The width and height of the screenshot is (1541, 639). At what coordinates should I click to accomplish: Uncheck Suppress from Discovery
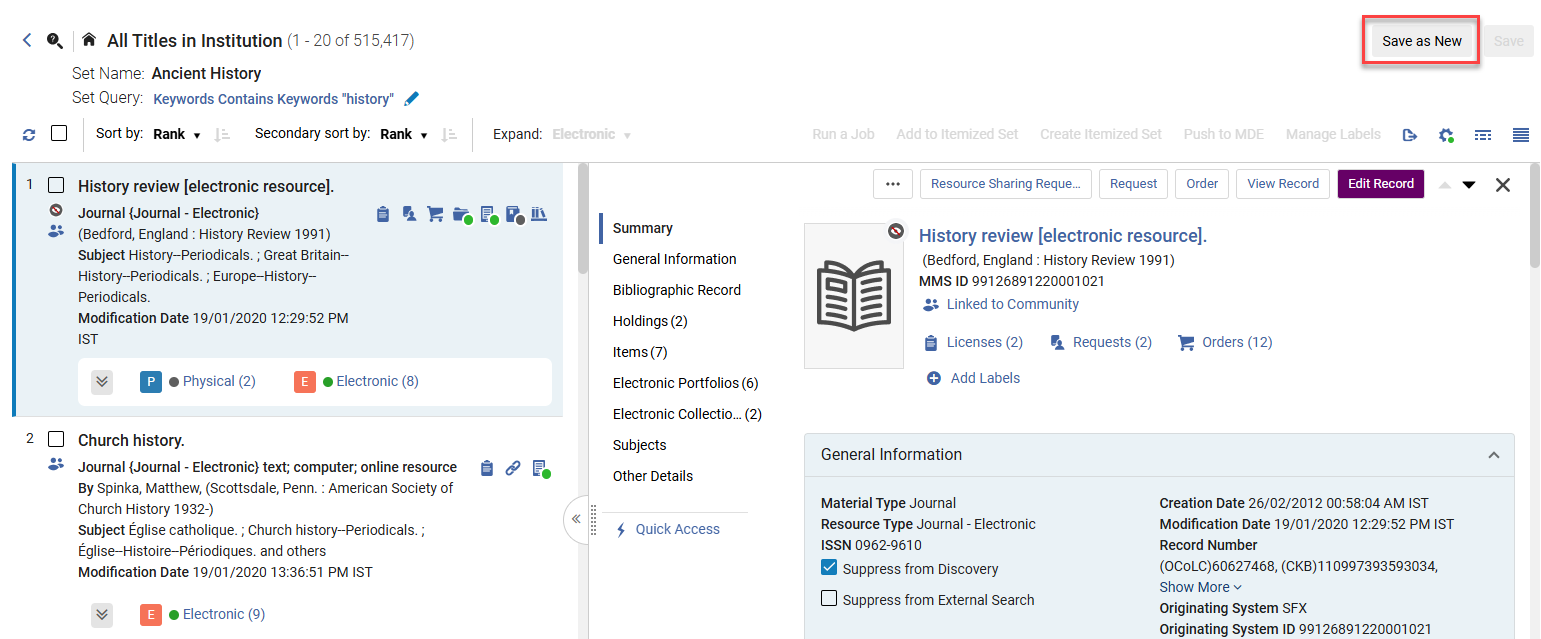[829, 568]
